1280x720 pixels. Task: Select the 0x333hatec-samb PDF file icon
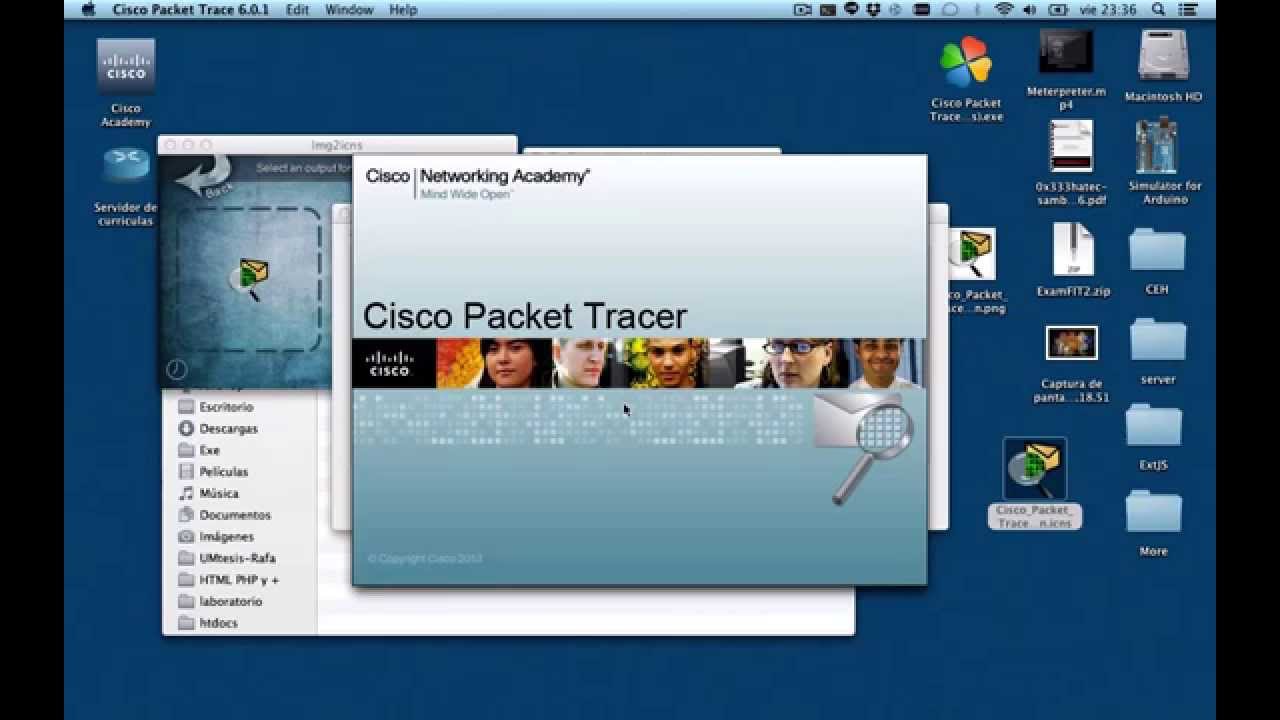(1071, 146)
